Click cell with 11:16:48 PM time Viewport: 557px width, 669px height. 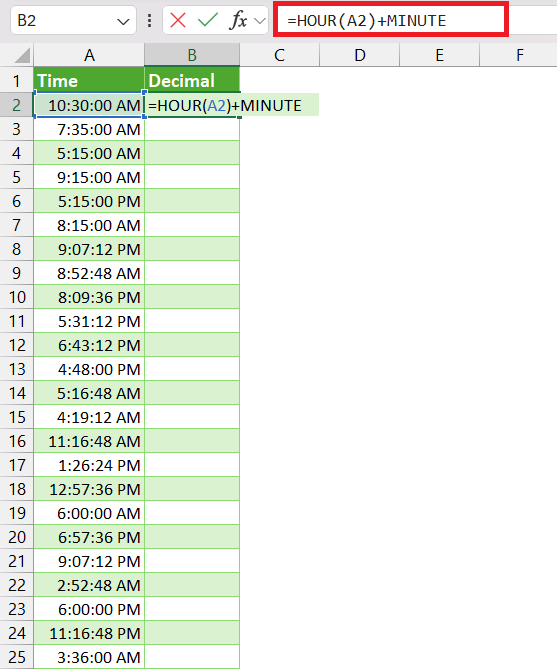pyautogui.click(x=89, y=633)
